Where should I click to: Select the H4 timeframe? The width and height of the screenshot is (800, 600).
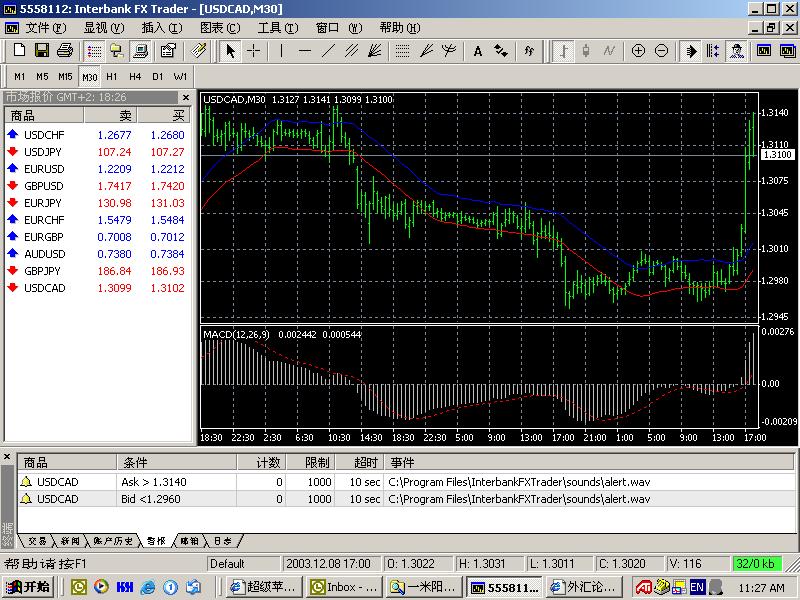click(135, 77)
